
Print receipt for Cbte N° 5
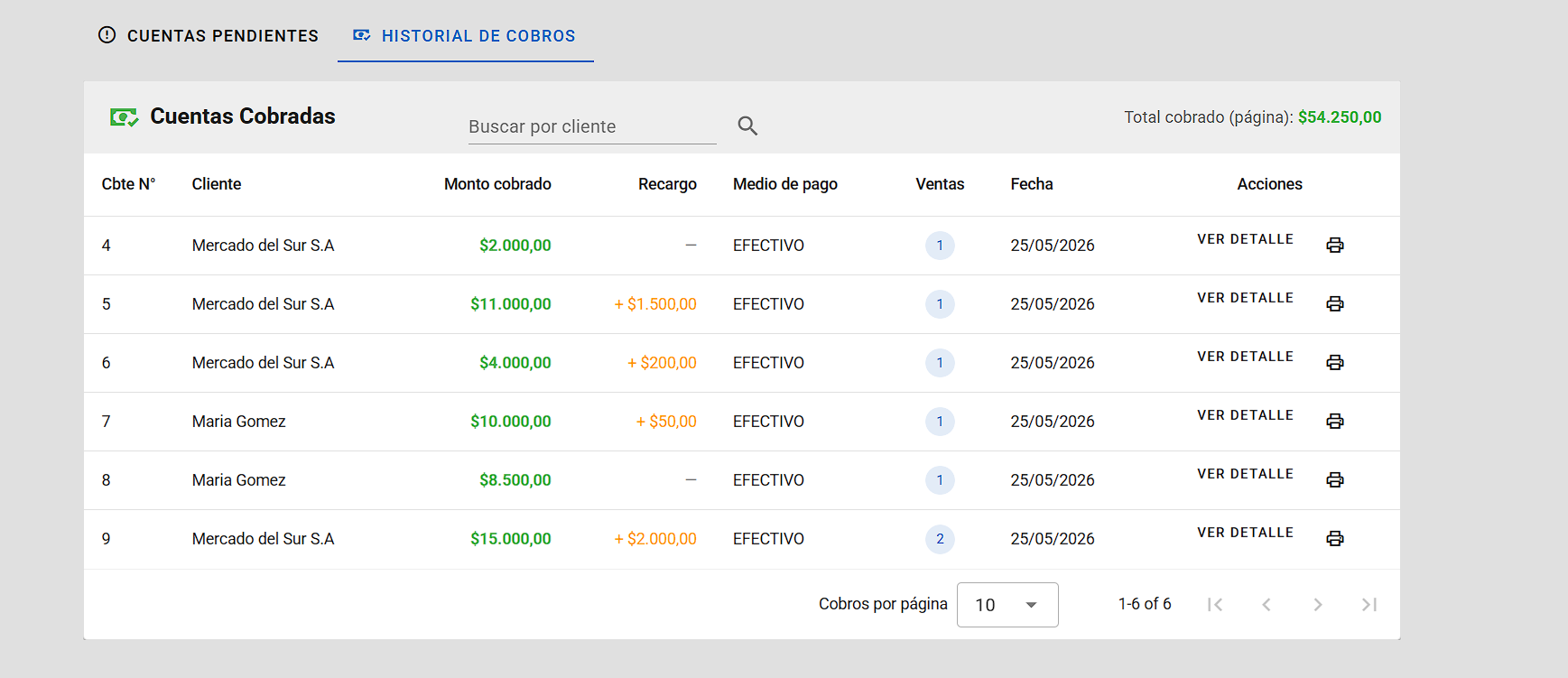(x=1335, y=304)
